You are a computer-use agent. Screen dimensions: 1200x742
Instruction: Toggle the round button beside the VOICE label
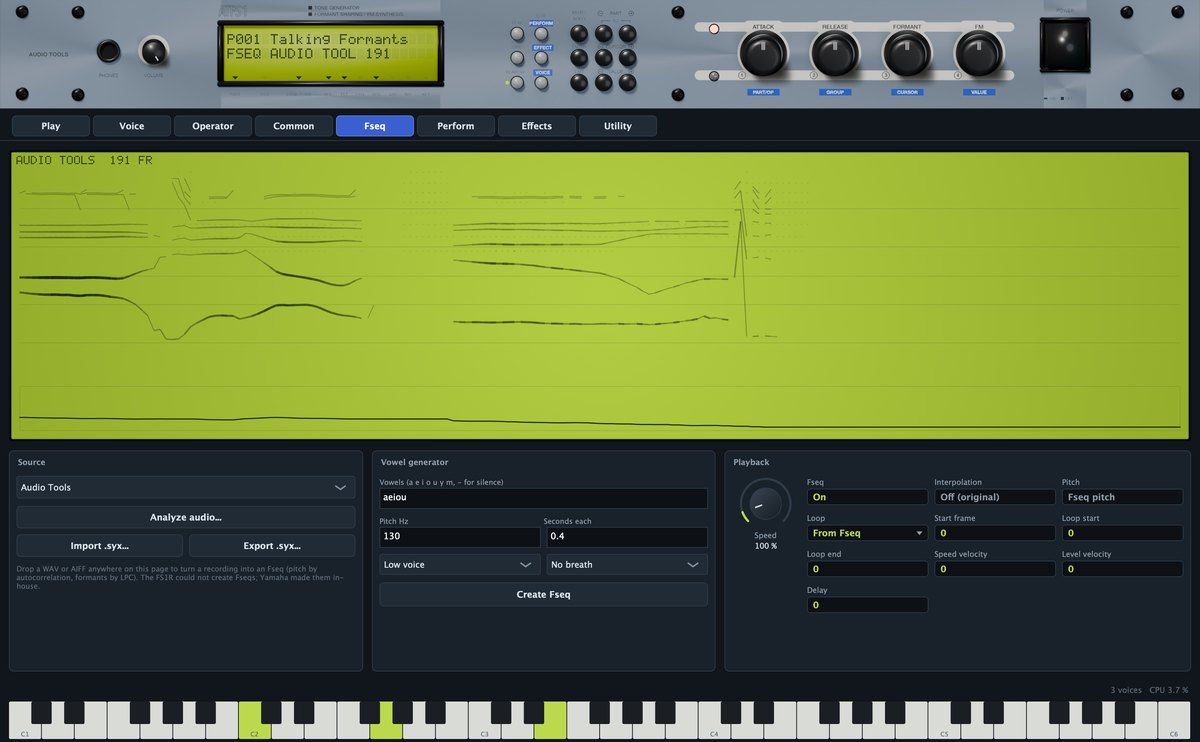click(x=541, y=83)
